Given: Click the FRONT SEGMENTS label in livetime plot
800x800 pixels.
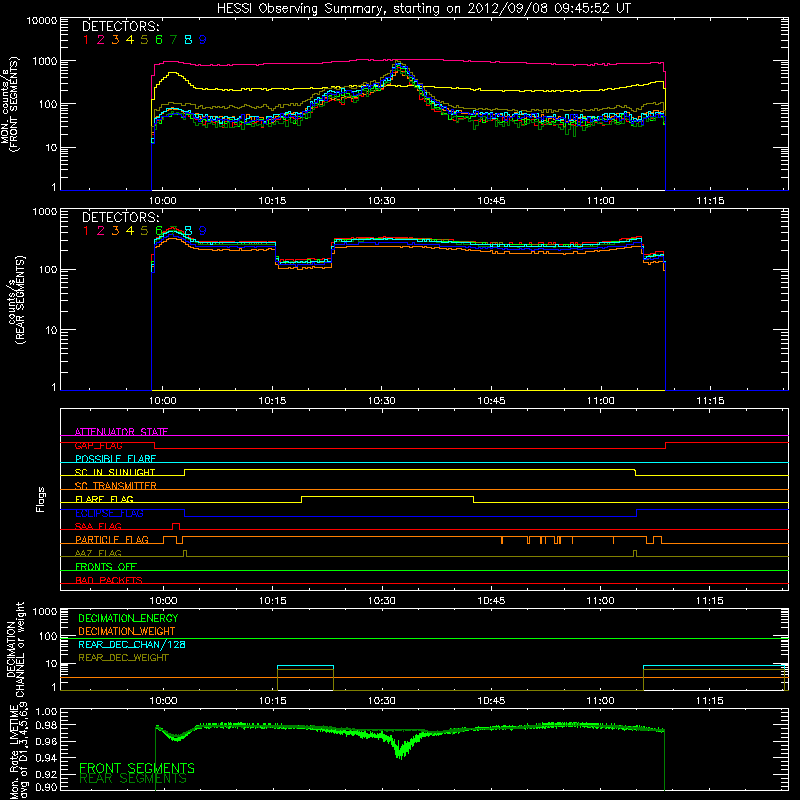Looking at the screenshot, I should (137, 768).
